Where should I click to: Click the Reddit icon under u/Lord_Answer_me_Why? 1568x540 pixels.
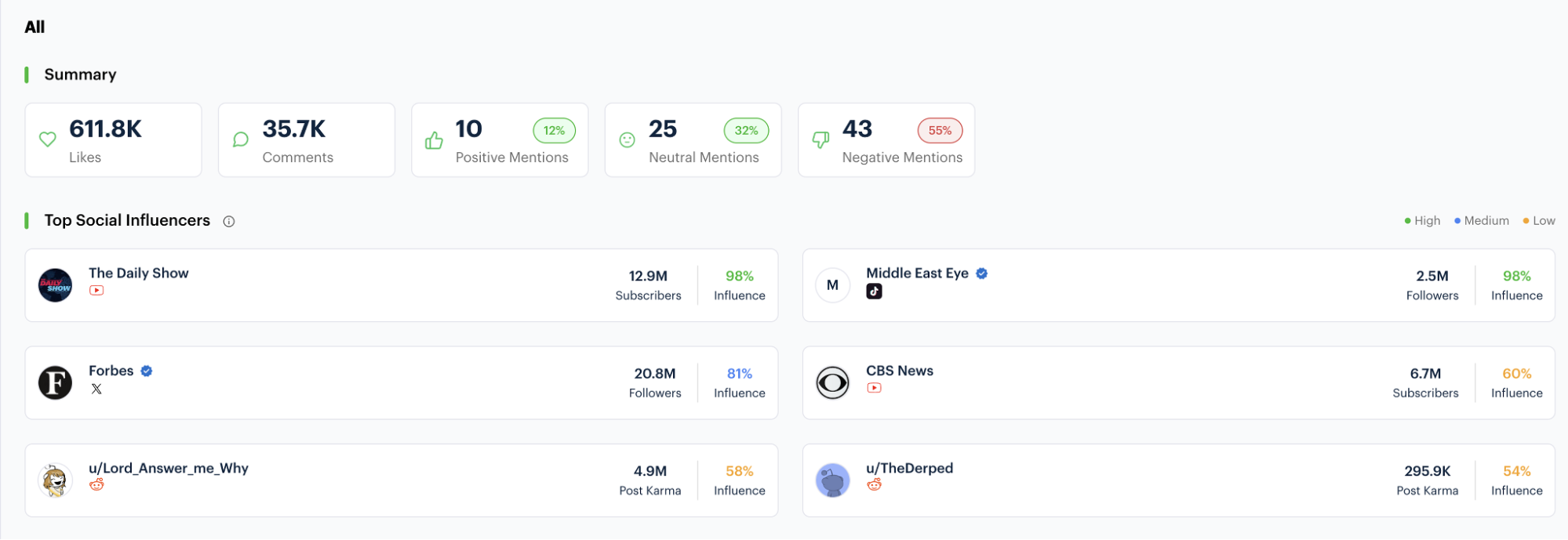[x=96, y=485]
